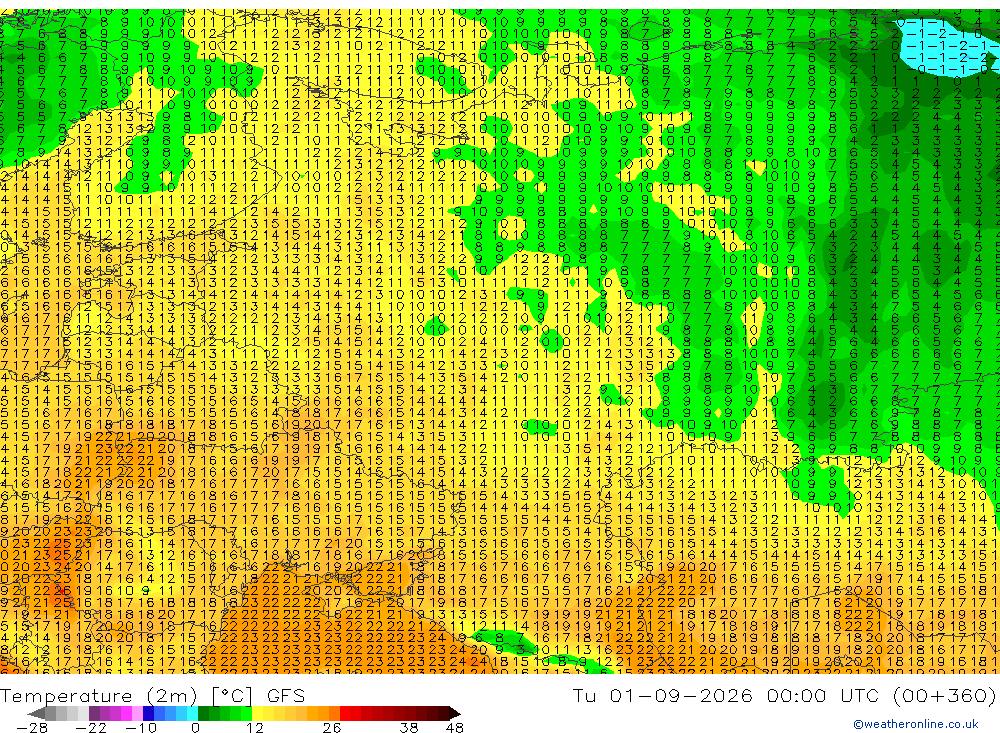Click the 48 label on the legend
Viewport: 1000px width, 733px height.
pos(455,728)
